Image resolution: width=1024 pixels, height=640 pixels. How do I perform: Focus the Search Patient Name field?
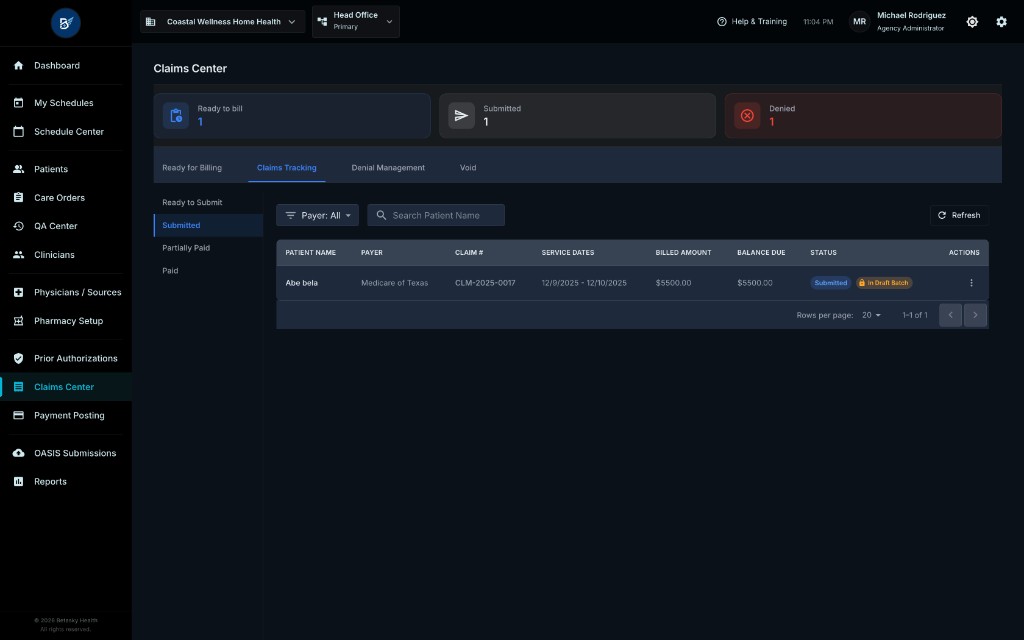click(x=436, y=215)
